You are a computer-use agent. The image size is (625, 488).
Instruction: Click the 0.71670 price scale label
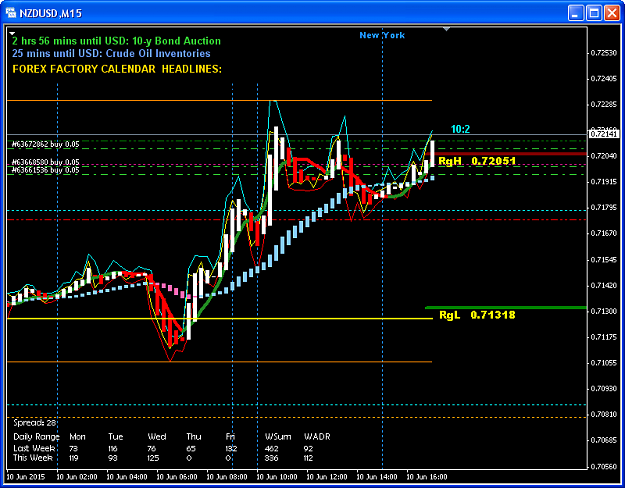[604, 233]
